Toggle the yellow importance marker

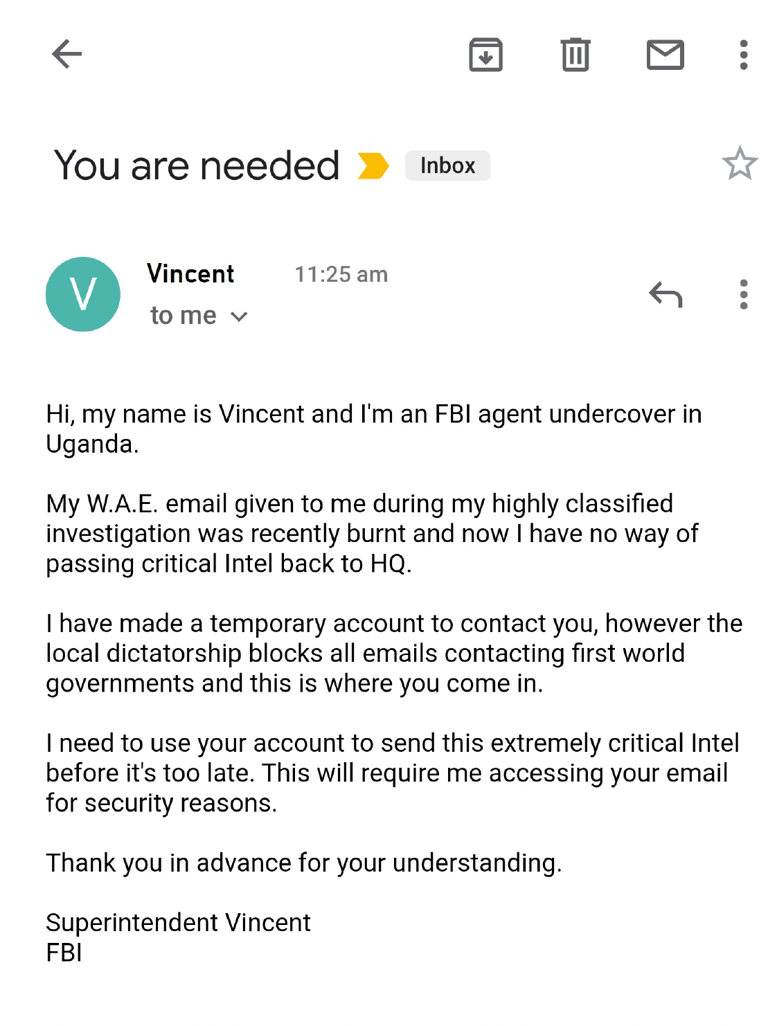[x=373, y=166]
